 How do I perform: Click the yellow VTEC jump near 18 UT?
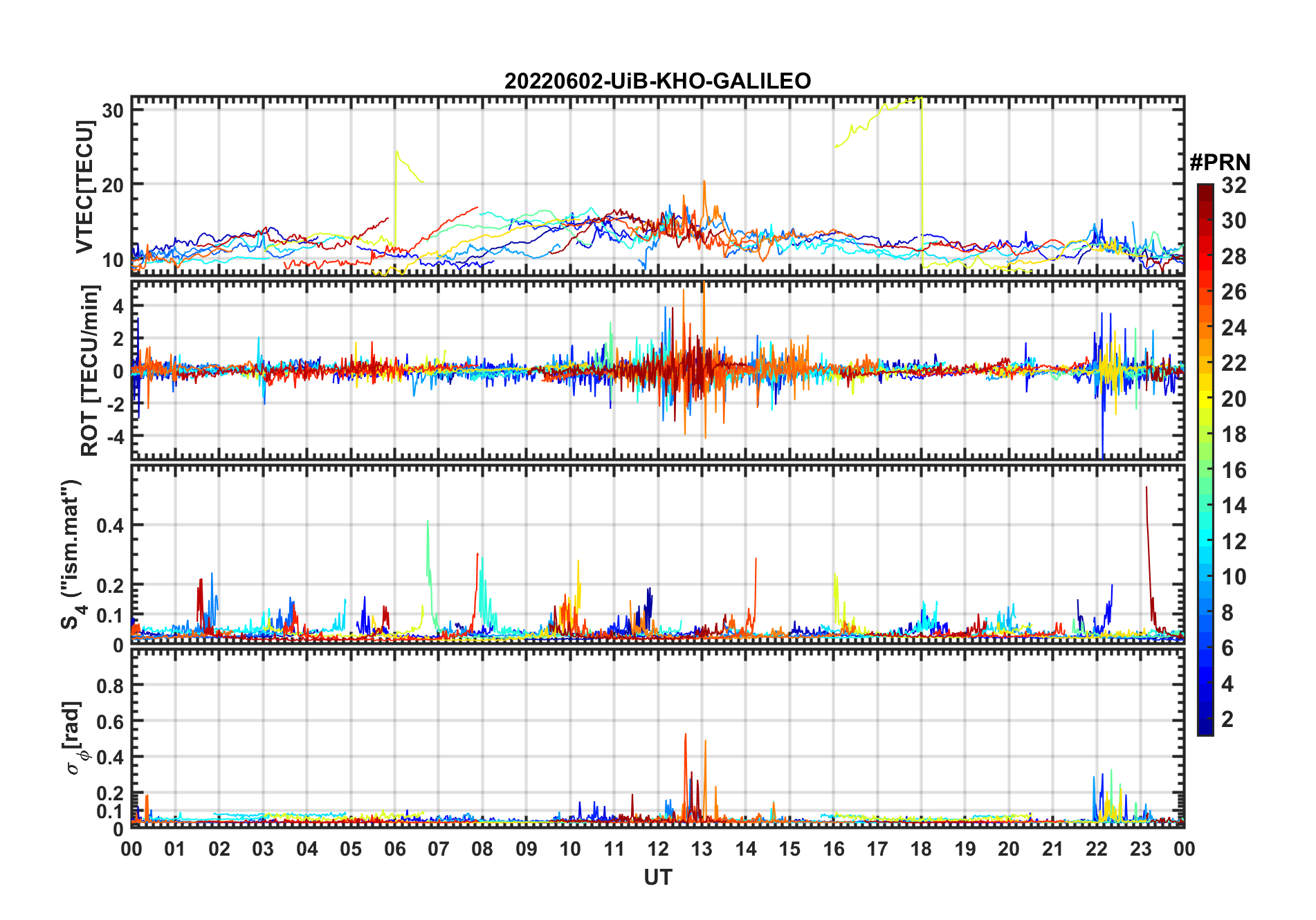[x=922, y=181]
